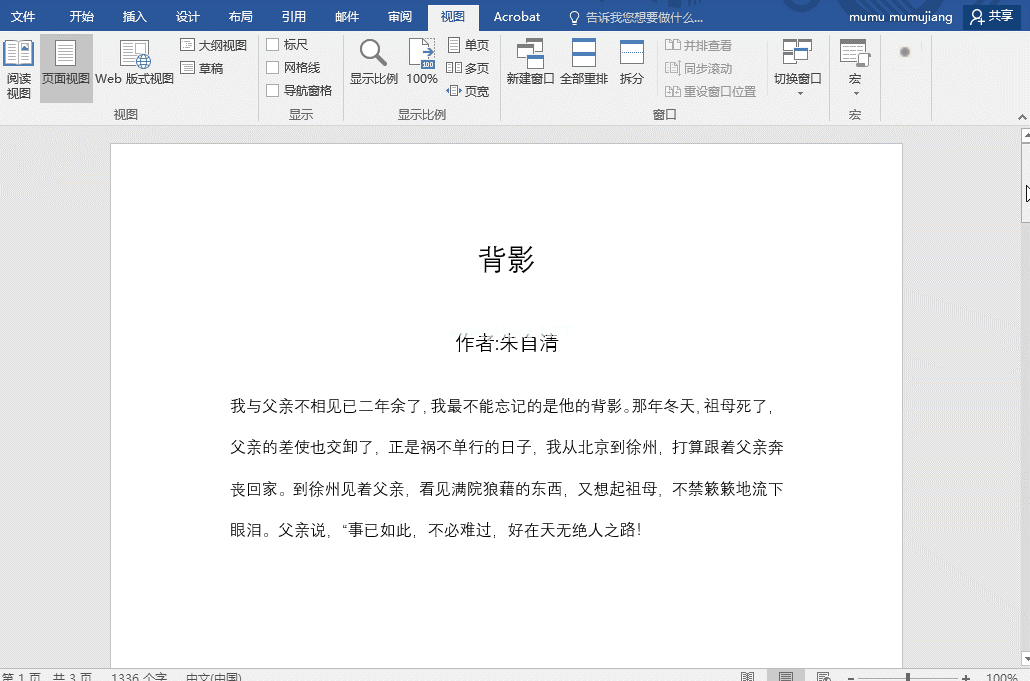Click the zoom slider handle
1030x681 pixels.
pyautogui.click(x=908, y=677)
